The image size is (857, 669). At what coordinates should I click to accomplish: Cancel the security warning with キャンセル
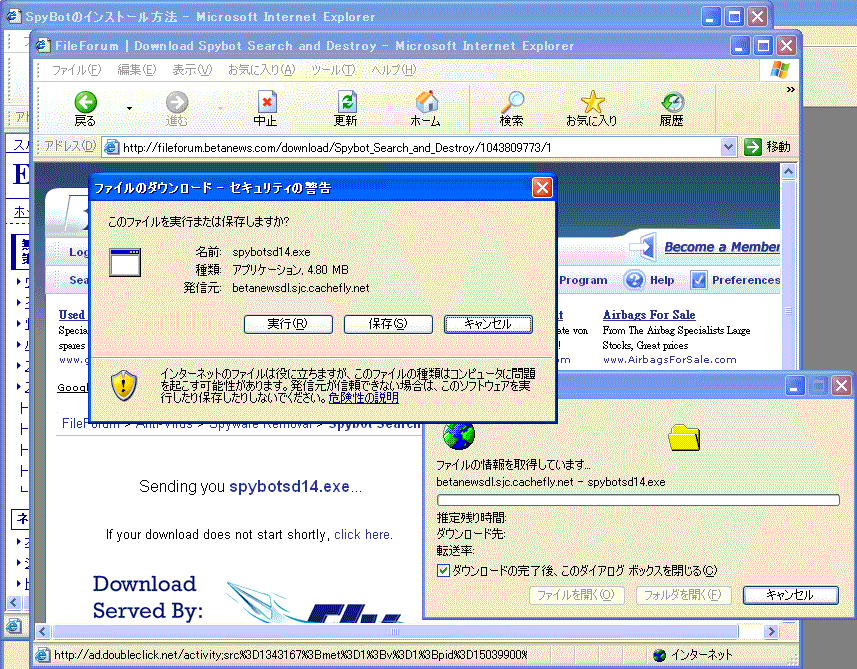click(x=488, y=324)
